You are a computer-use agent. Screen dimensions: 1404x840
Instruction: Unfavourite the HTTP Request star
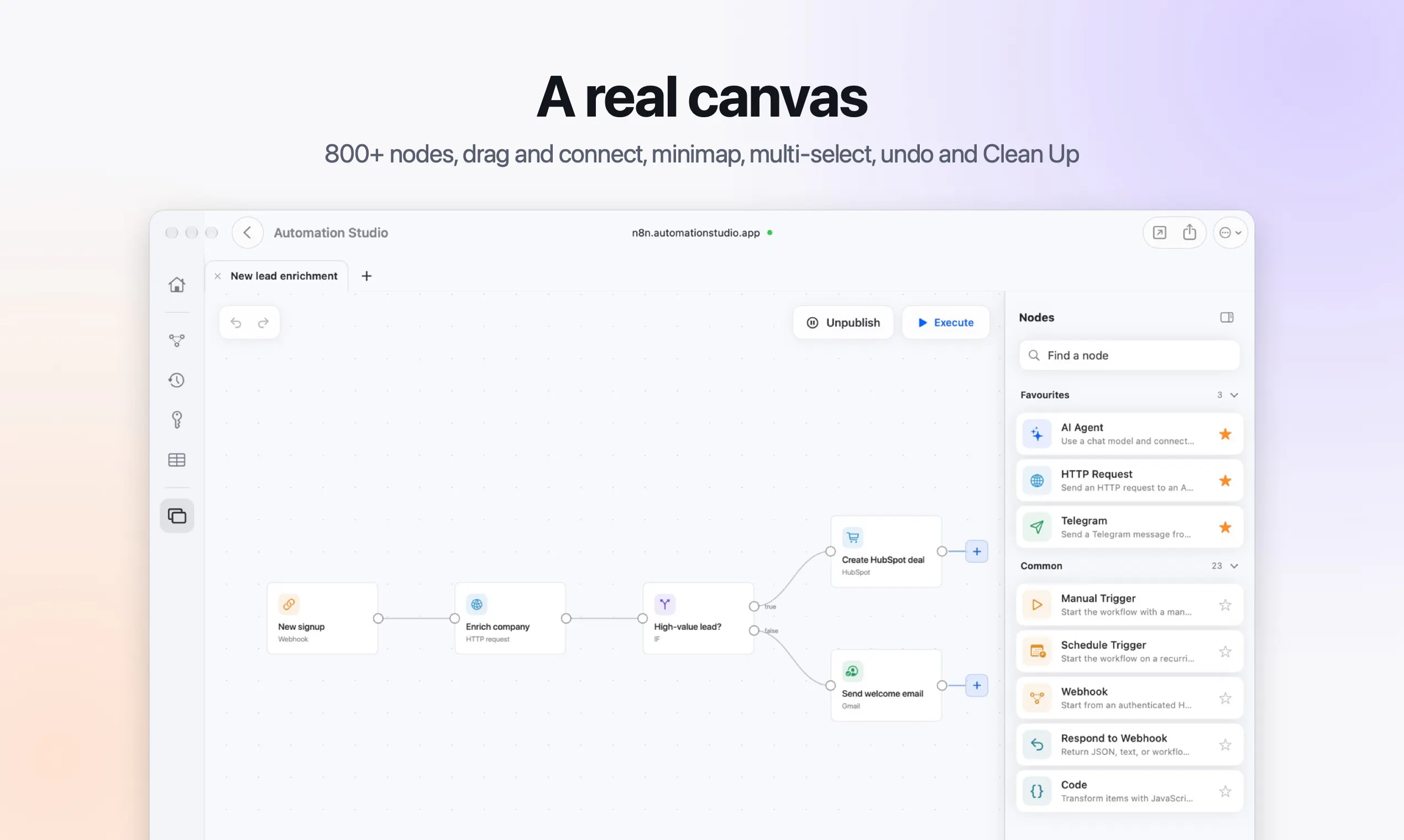(x=1225, y=481)
